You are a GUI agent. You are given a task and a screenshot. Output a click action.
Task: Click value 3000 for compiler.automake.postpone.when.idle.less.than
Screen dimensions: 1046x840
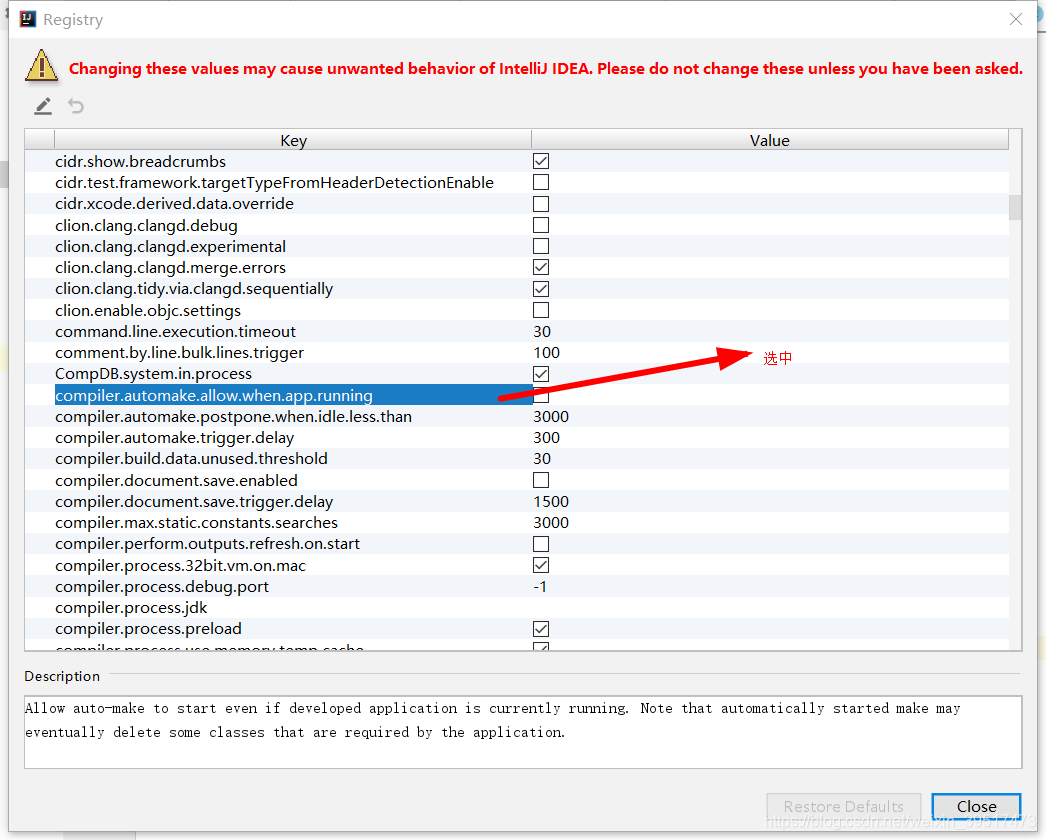pyautogui.click(x=551, y=416)
